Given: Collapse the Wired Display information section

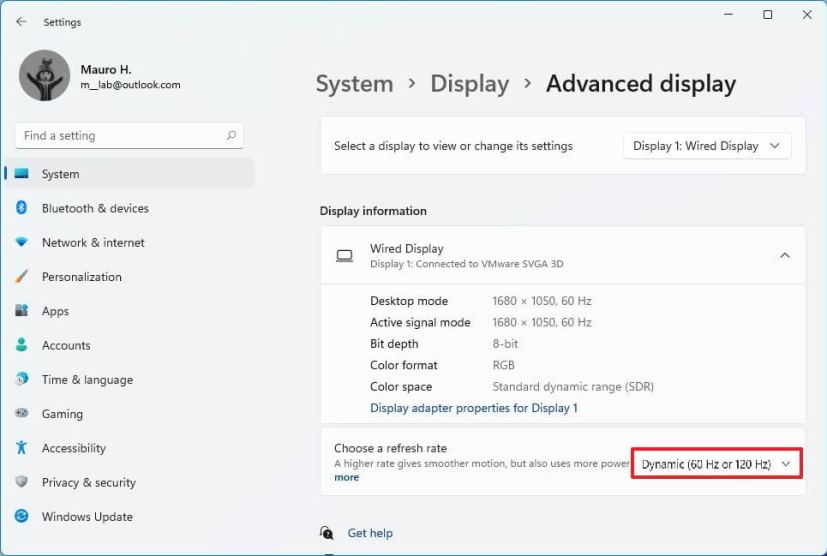Looking at the screenshot, I should coord(784,256).
